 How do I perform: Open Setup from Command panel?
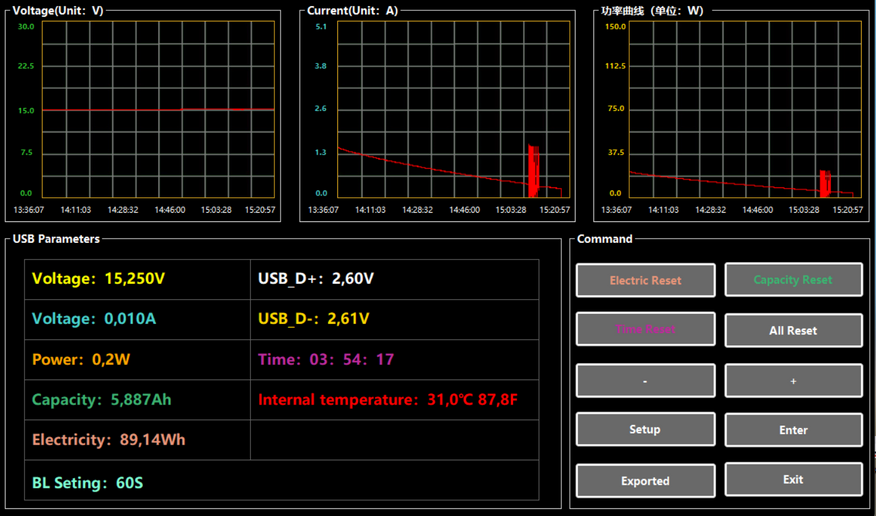645,429
